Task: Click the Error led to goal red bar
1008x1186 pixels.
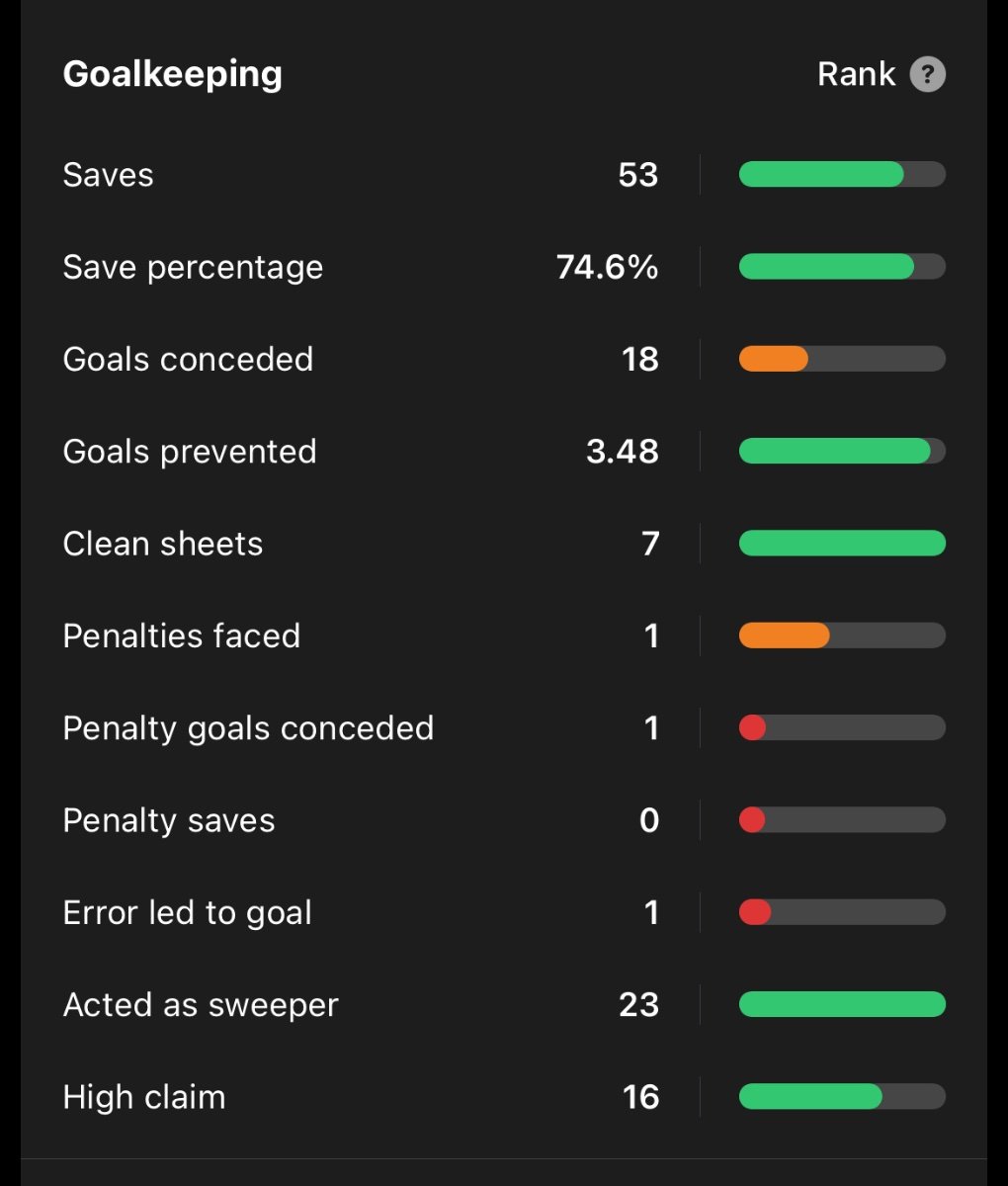Action: tap(755, 912)
